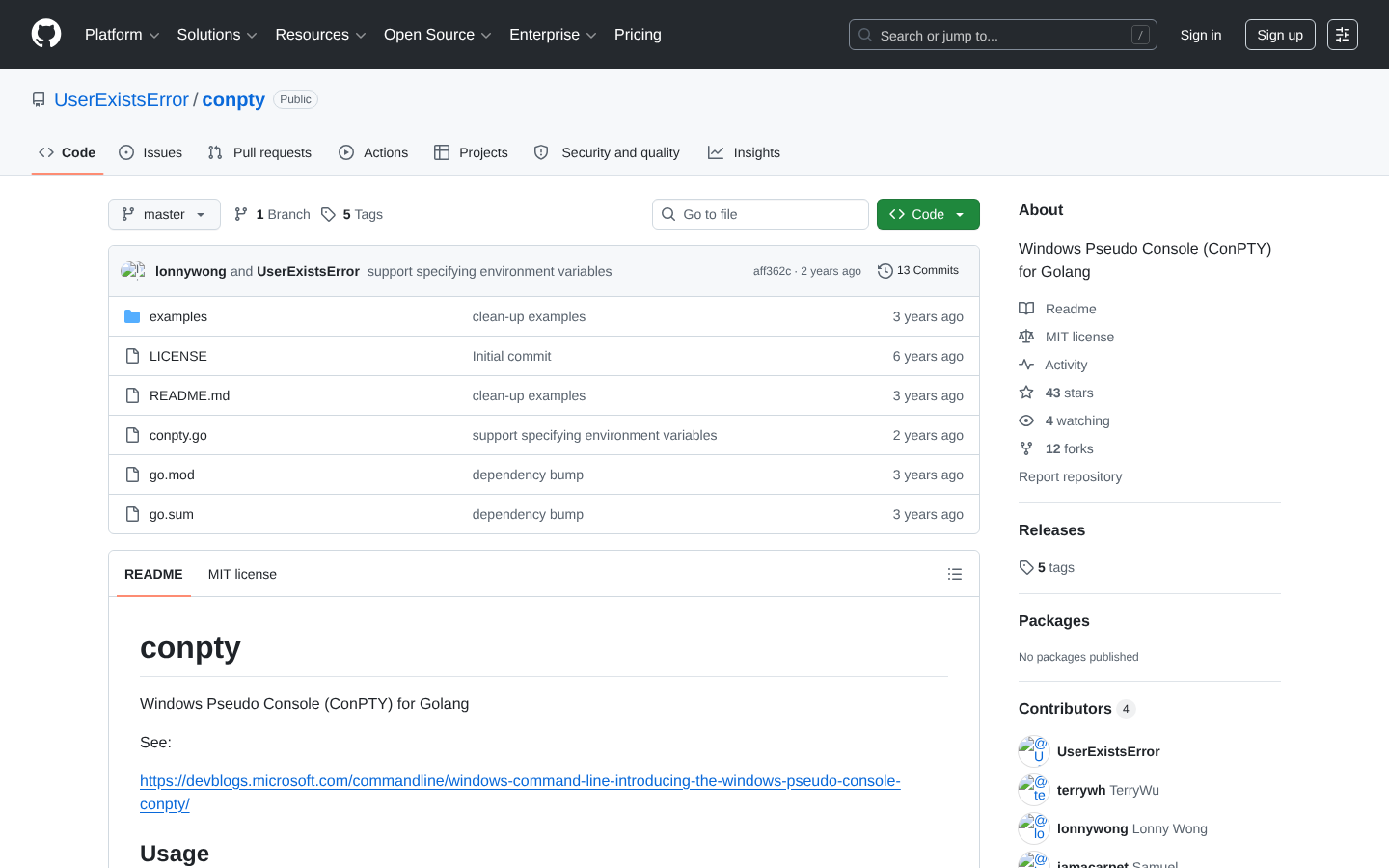The width and height of the screenshot is (1389, 868).
Task: Click UserExistsError contributor avatar
Action: point(1034,751)
